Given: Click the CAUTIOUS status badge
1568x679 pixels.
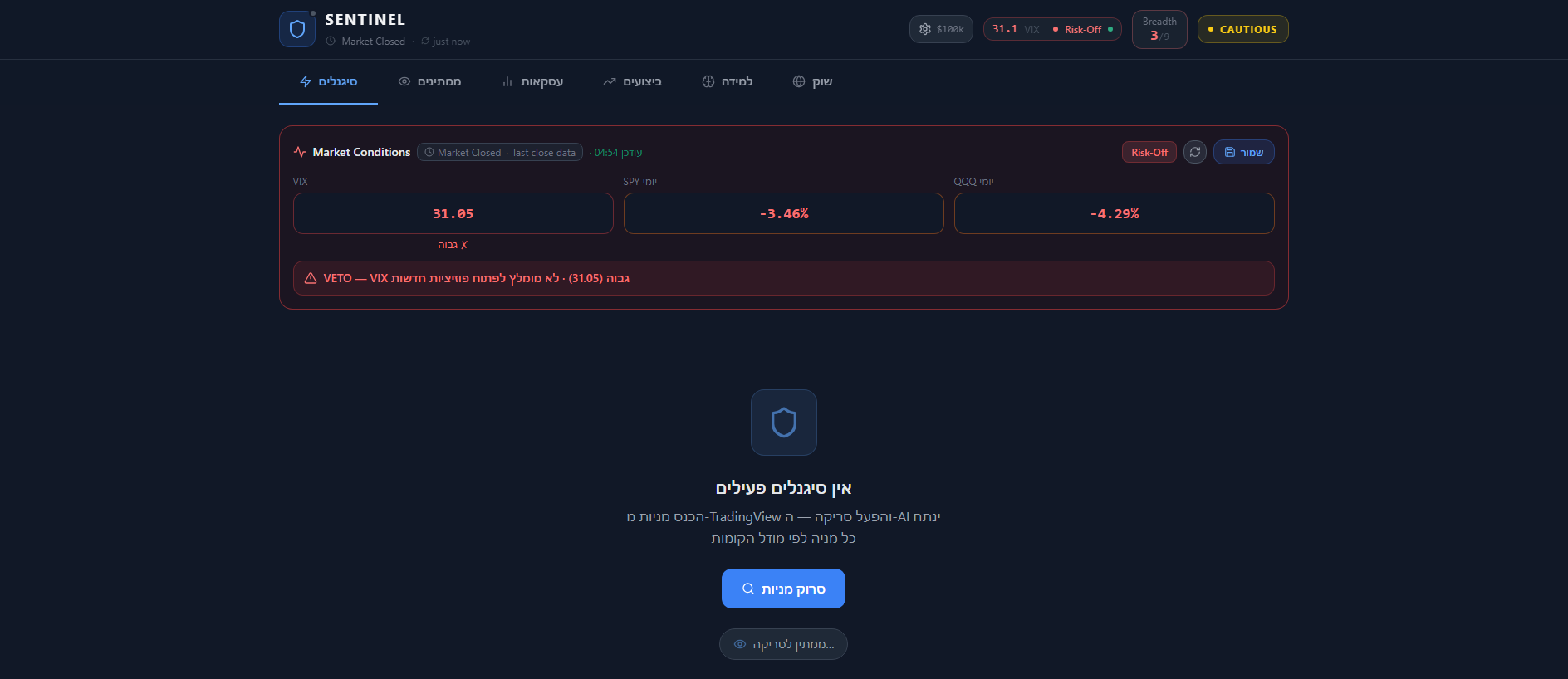Looking at the screenshot, I should point(1242,29).
